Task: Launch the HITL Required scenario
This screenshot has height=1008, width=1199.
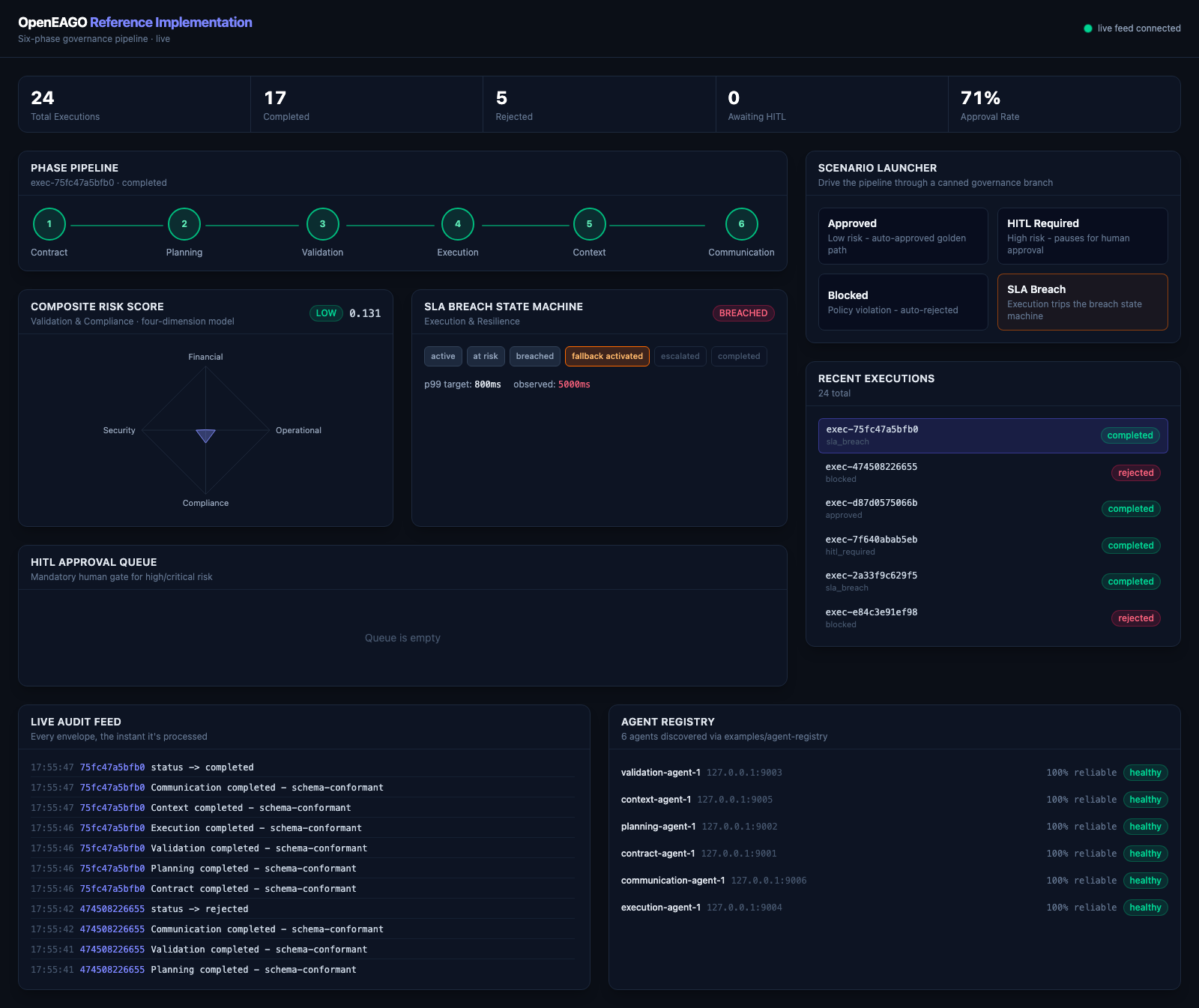Action: pyautogui.click(x=1083, y=236)
